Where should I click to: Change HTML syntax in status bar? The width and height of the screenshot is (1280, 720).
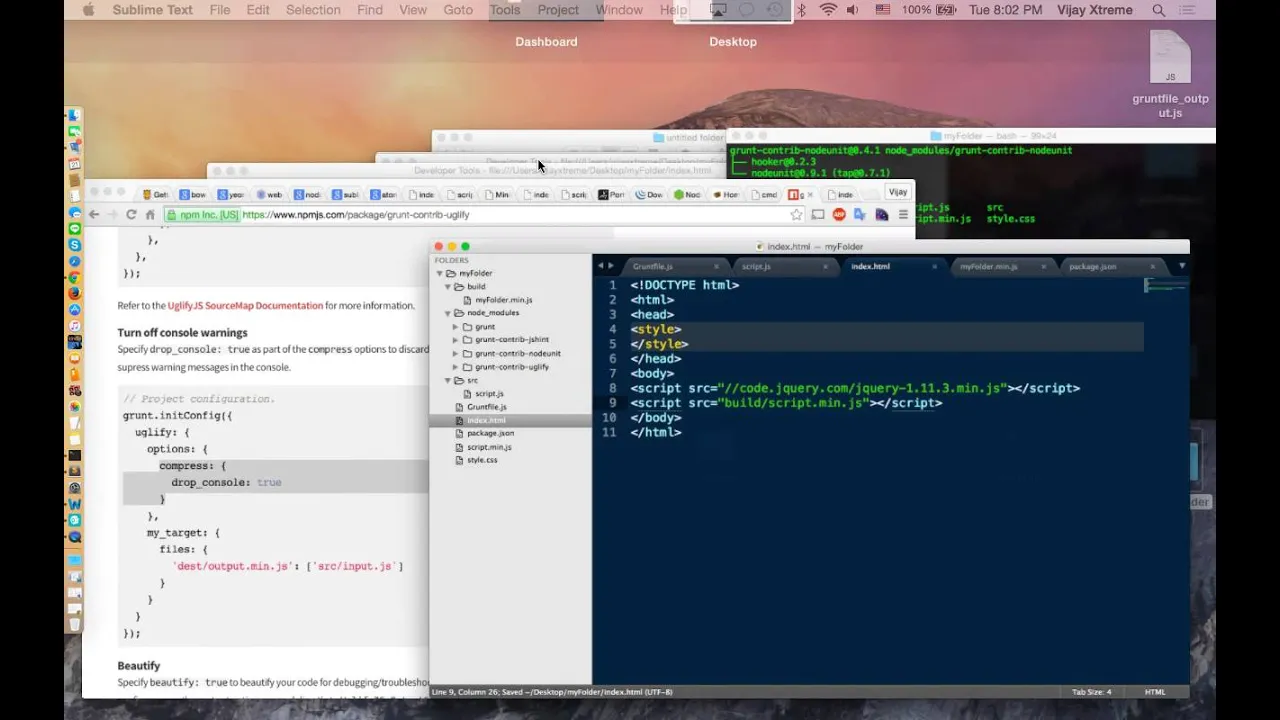1155,692
